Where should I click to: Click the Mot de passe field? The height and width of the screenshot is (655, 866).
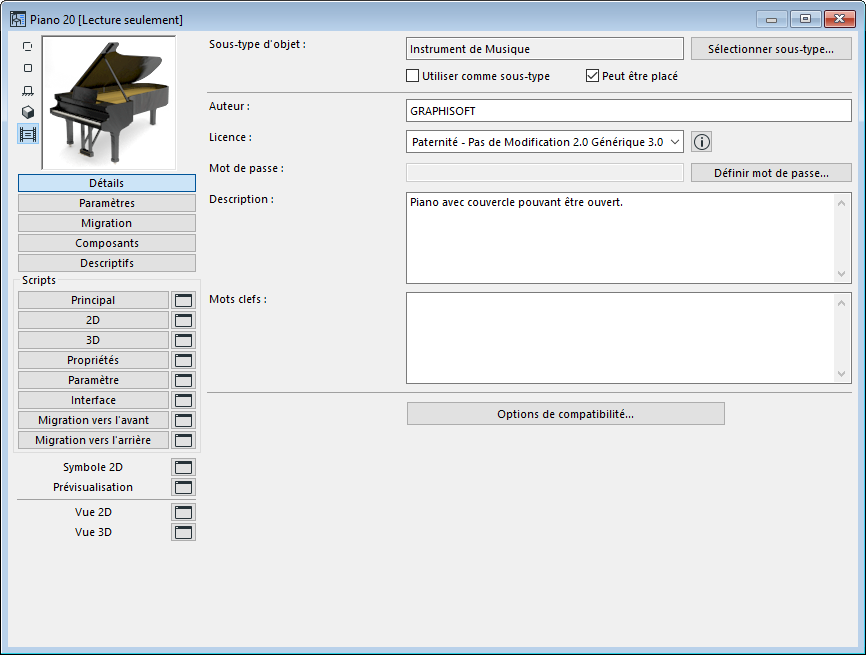coord(545,173)
